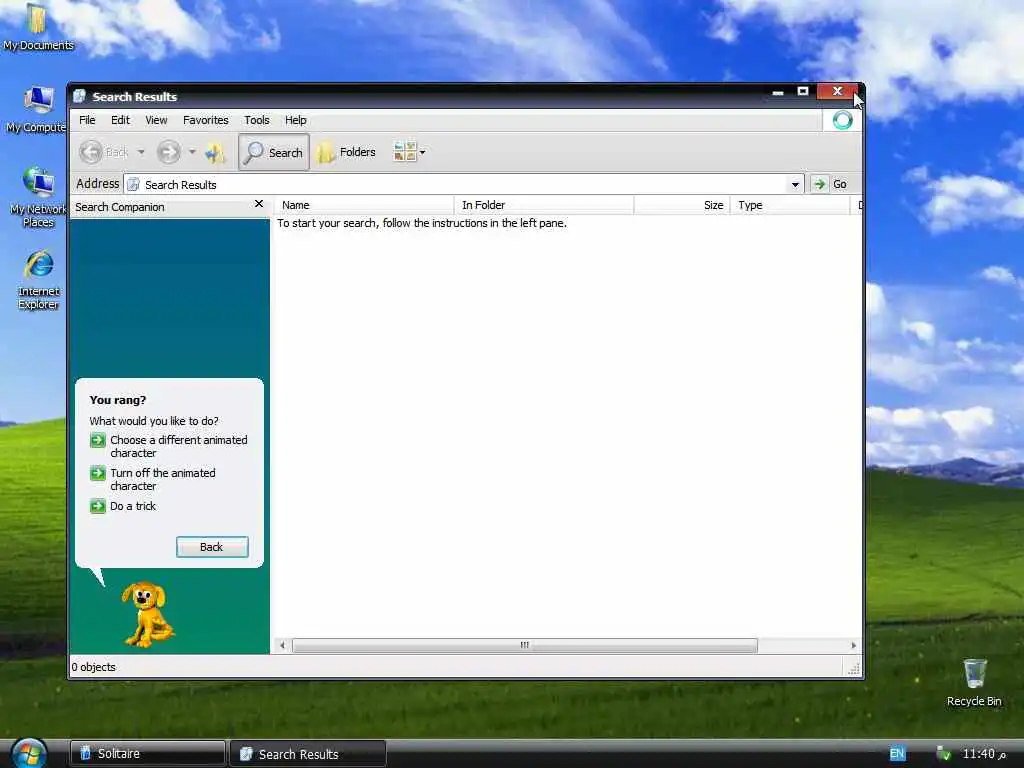This screenshot has width=1024, height=768.
Task: Sort by Type column header
Action: tap(790, 205)
